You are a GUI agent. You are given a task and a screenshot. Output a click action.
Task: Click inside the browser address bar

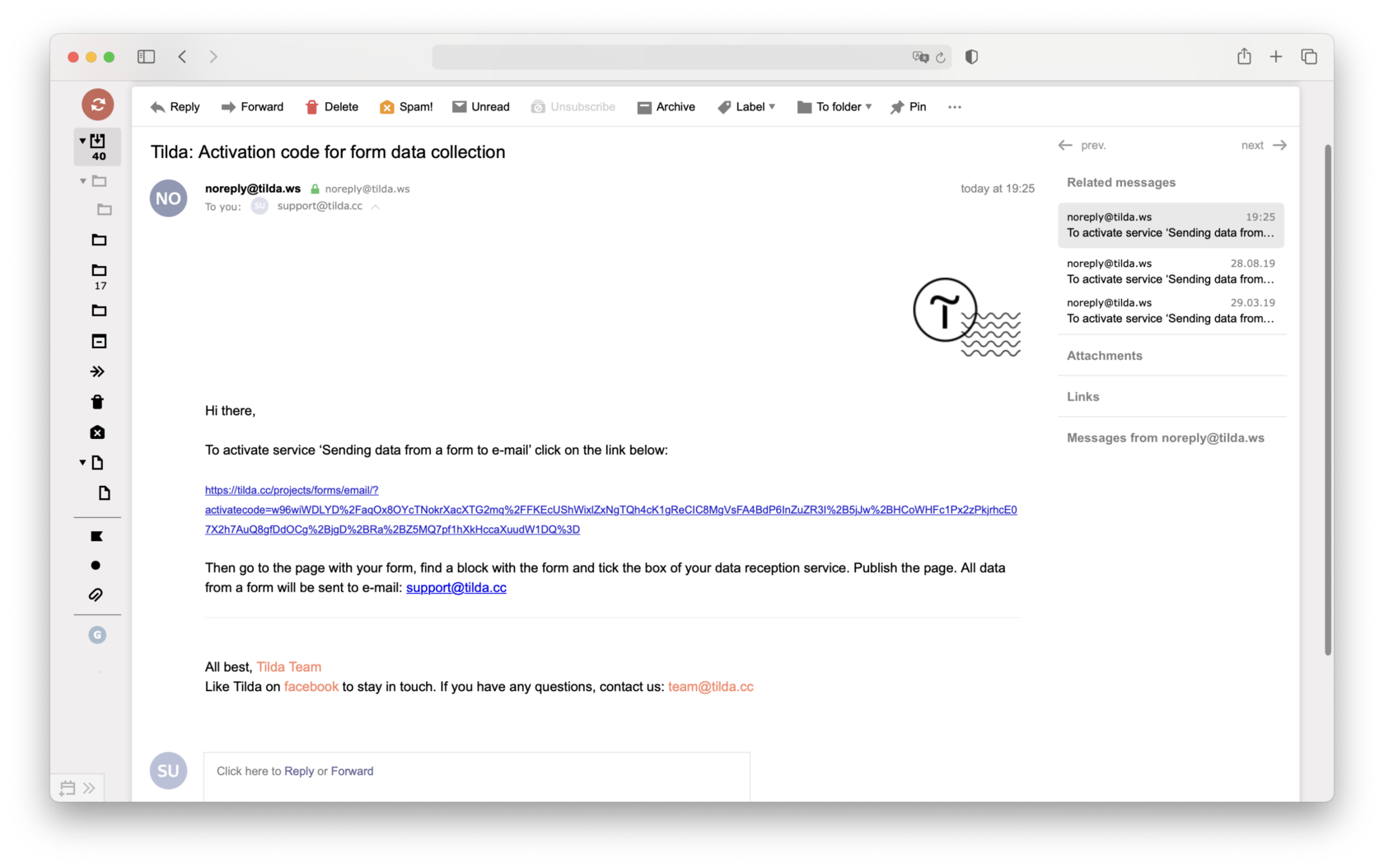692,57
